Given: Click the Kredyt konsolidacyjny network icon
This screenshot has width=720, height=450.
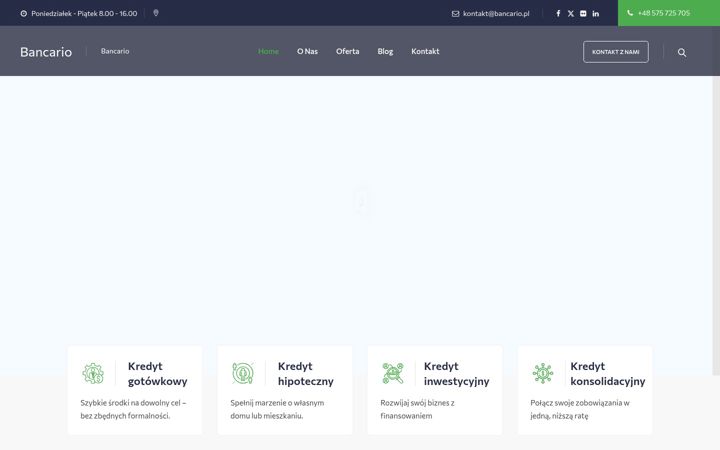Looking at the screenshot, I should (543, 373).
